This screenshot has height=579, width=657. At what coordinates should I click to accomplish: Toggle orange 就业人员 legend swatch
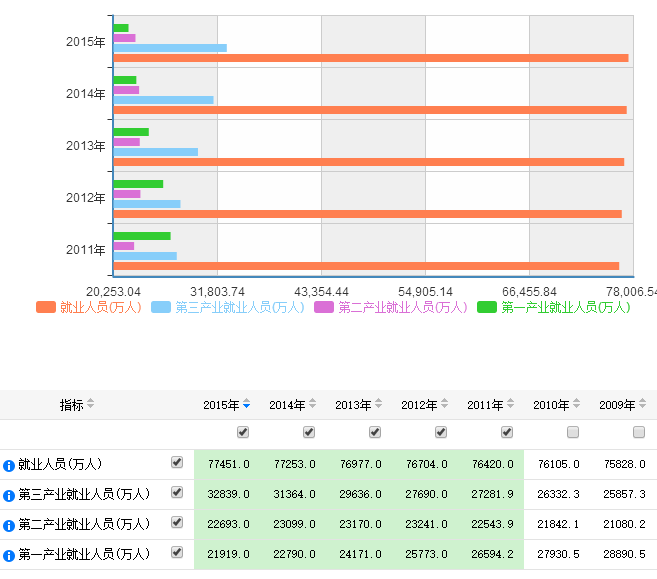(46, 307)
